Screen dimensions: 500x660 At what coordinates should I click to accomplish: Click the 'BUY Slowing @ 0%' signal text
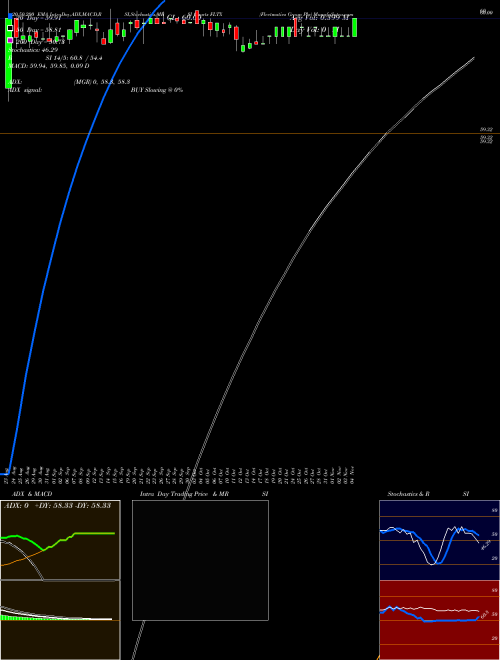(157, 90)
